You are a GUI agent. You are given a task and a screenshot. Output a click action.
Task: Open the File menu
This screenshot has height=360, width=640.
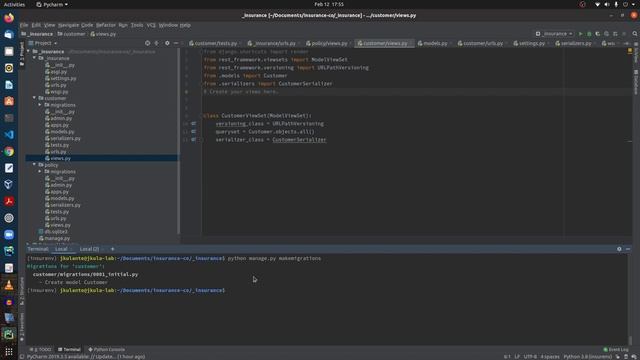[24, 25]
